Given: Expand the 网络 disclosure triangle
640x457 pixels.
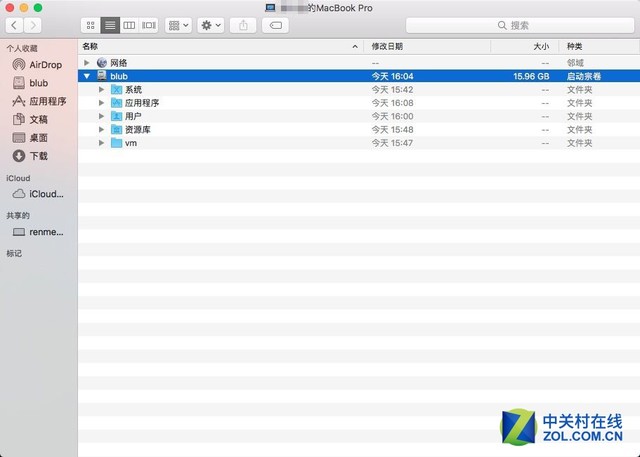Looking at the screenshot, I should (x=87, y=62).
